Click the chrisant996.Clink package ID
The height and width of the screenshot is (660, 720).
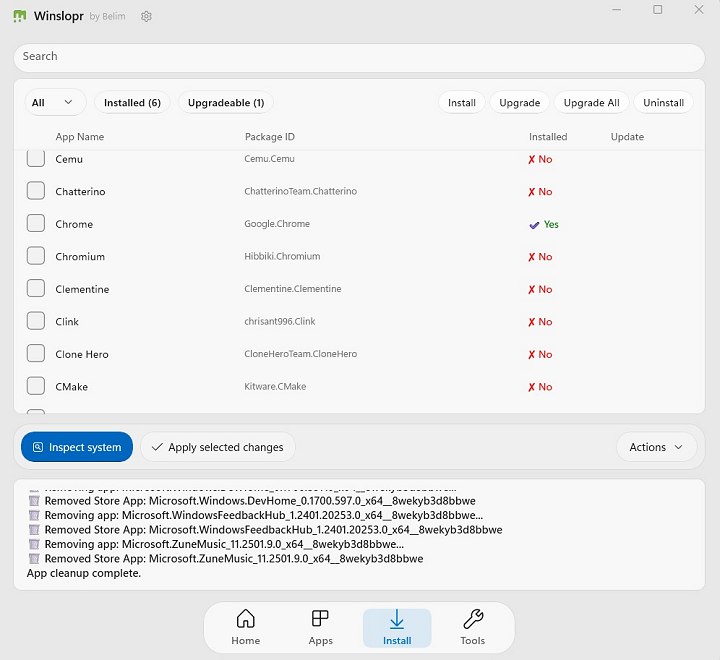(x=280, y=321)
